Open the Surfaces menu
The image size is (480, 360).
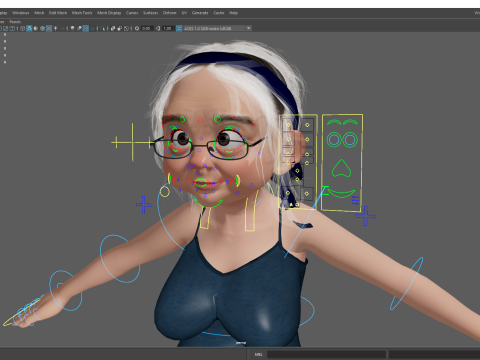(x=151, y=13)
